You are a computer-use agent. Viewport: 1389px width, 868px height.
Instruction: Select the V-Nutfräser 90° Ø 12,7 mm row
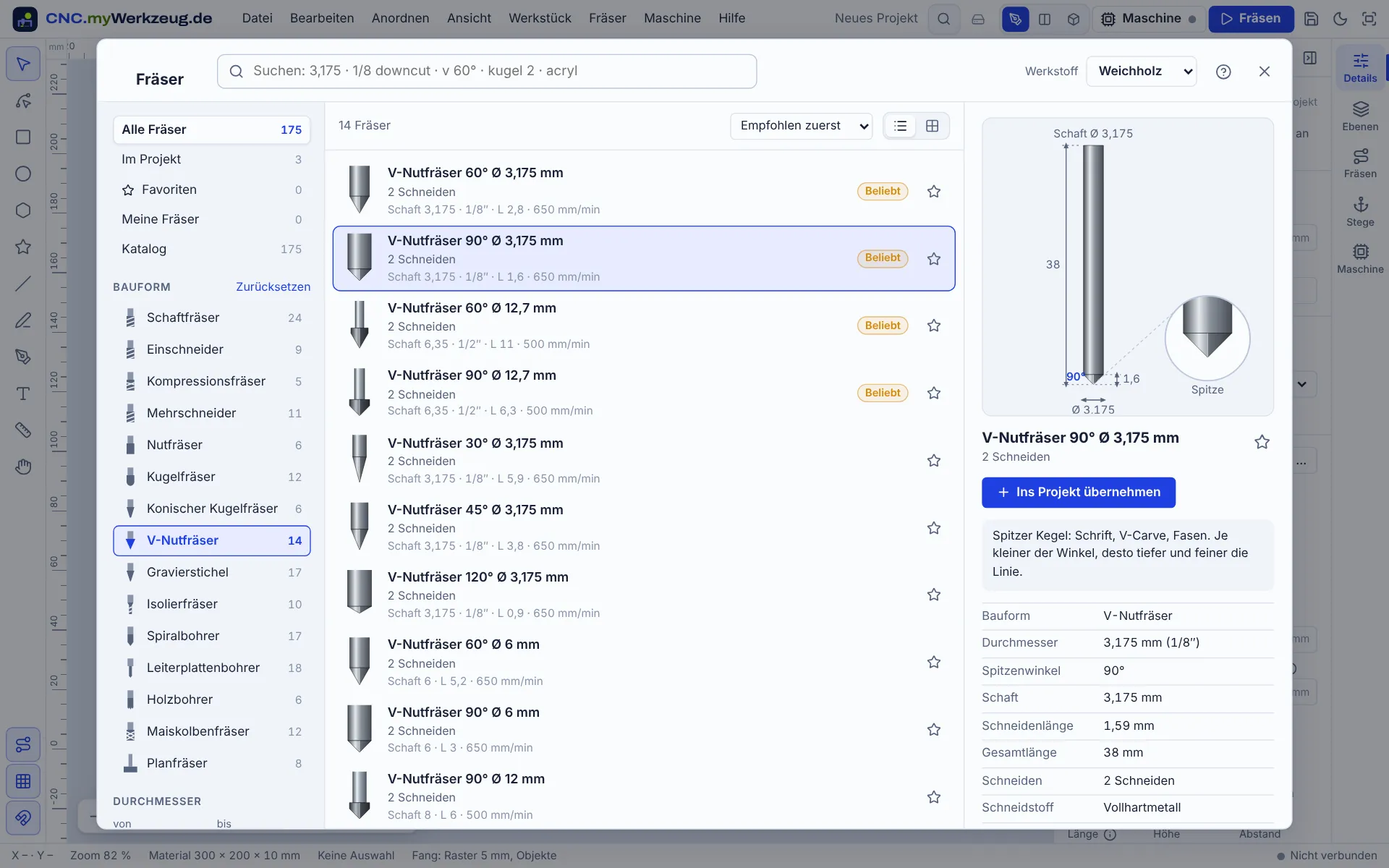644,393
